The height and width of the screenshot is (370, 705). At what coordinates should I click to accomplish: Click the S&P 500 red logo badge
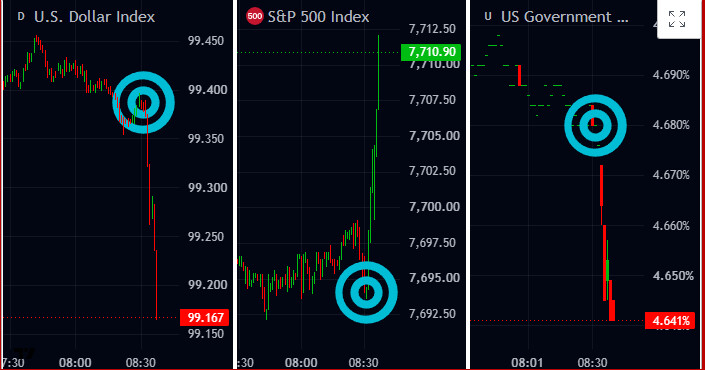(x=254, y=17)
